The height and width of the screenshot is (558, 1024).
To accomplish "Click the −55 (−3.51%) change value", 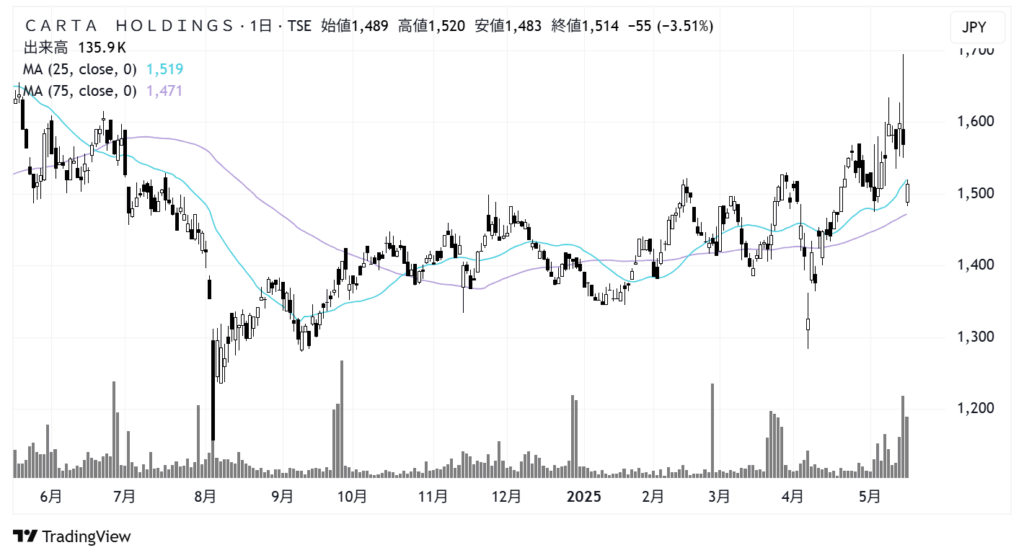I will (671, 26).
